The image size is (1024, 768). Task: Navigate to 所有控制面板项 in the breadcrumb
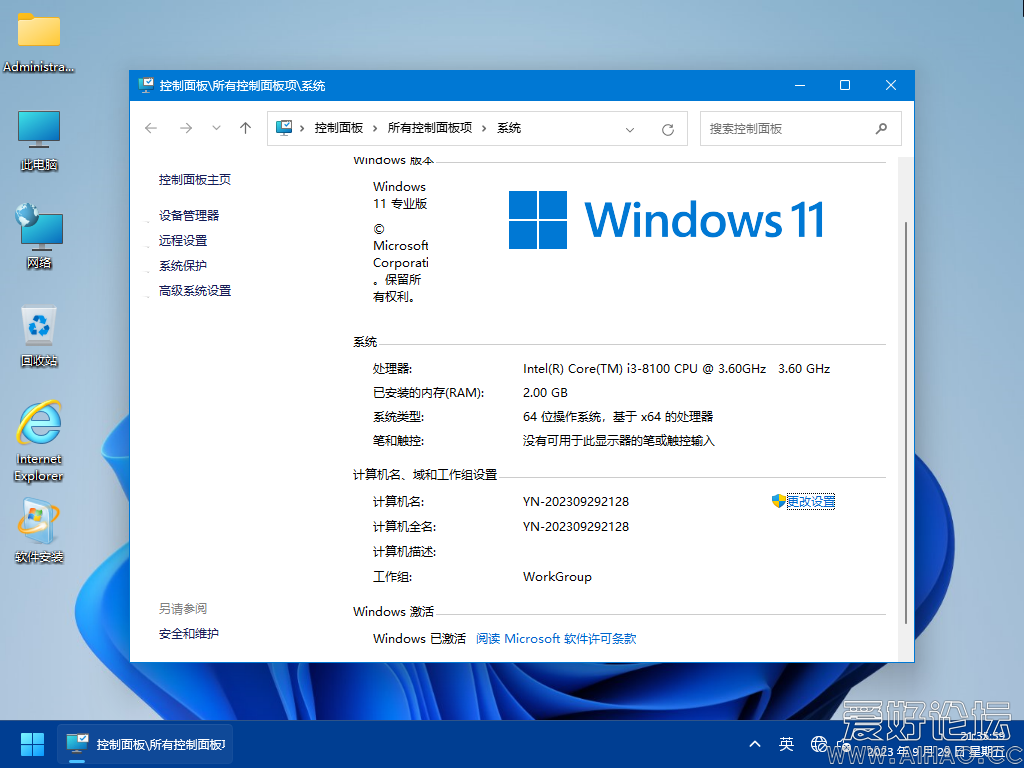[x=432, y=128]
